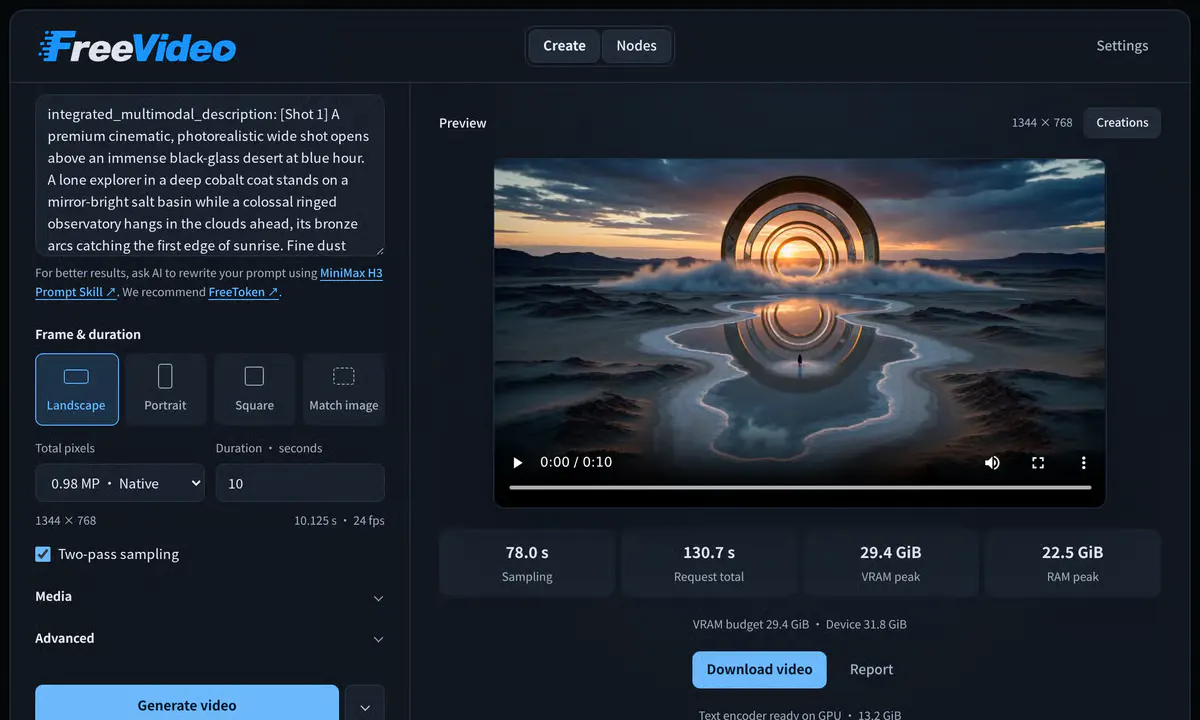The height and width of the screenshot is (720, 1200).
Task: Mute the video volume
Action: click(992, 462)
